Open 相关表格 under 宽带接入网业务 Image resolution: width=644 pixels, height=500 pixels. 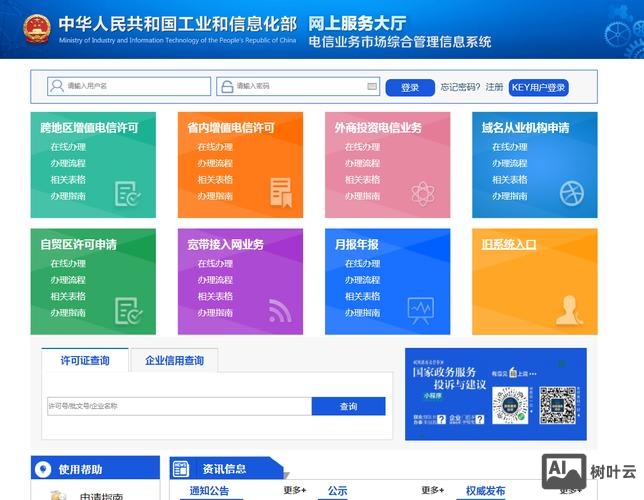click(215, 296)
